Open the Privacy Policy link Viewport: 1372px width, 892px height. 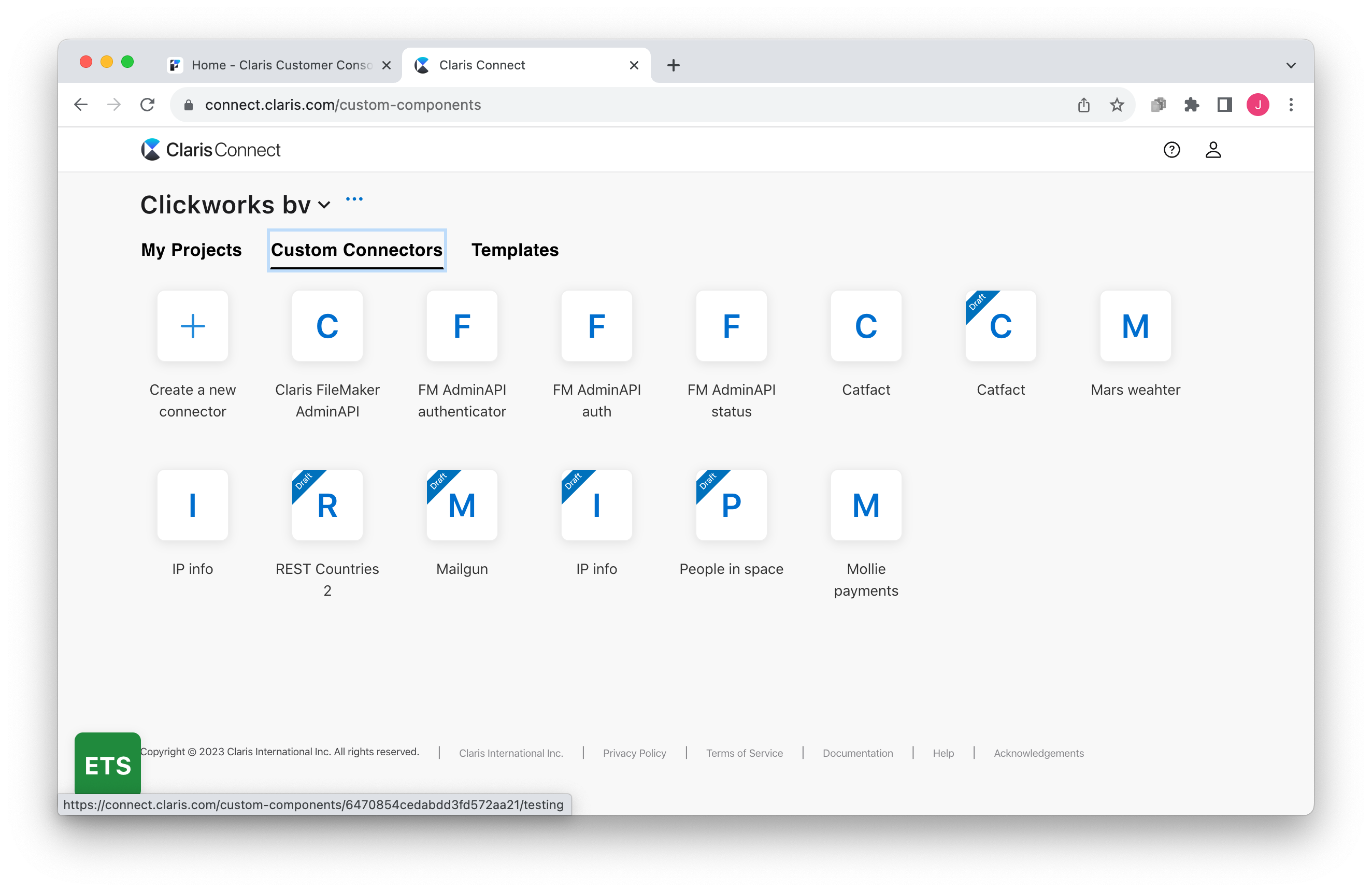click(634, 753)
